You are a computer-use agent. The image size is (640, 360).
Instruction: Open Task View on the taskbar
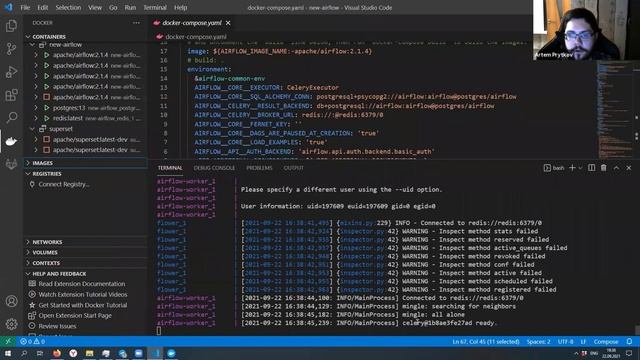click(x=40, y=353)
